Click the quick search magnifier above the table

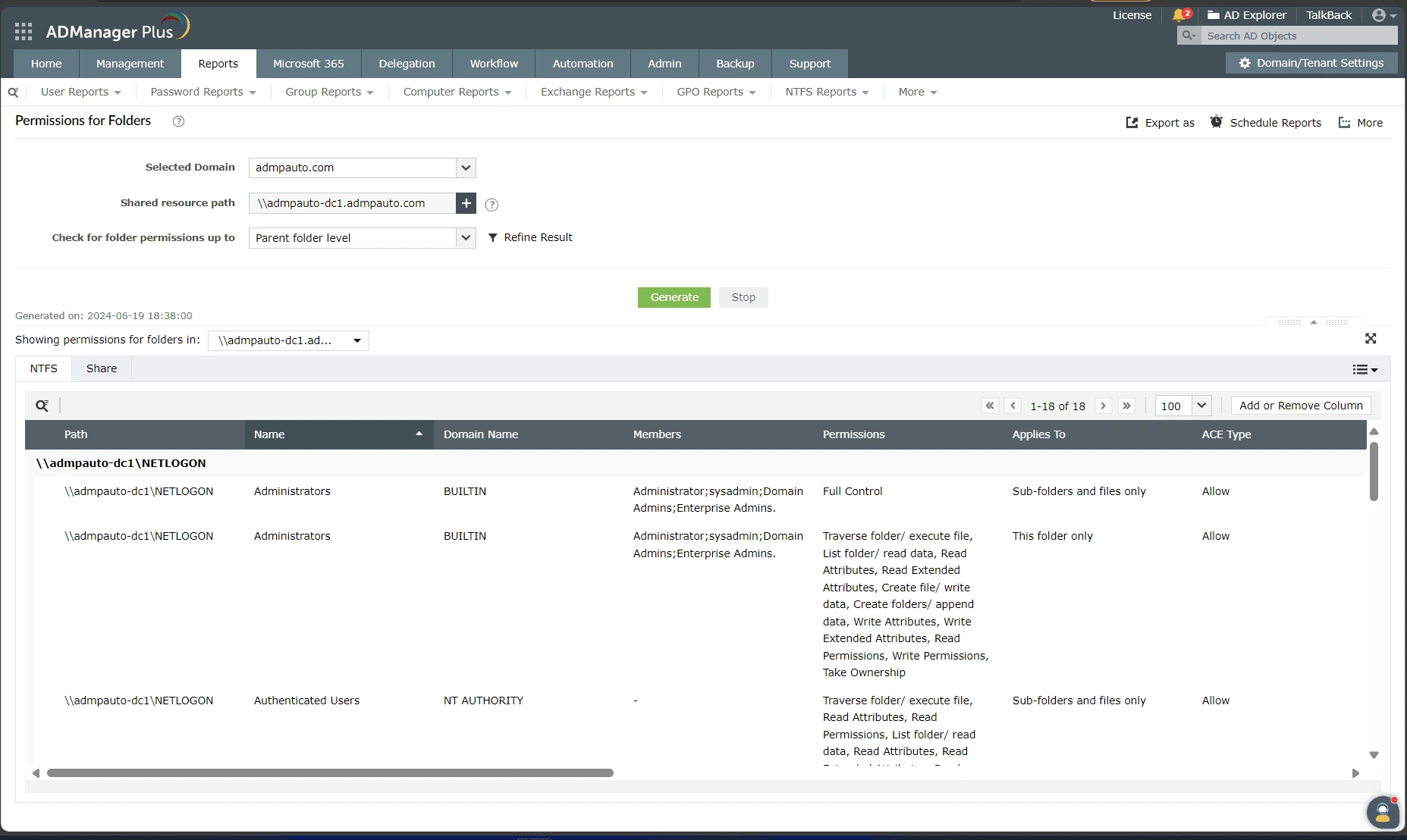pyautogui.click(x=42, y=405)
